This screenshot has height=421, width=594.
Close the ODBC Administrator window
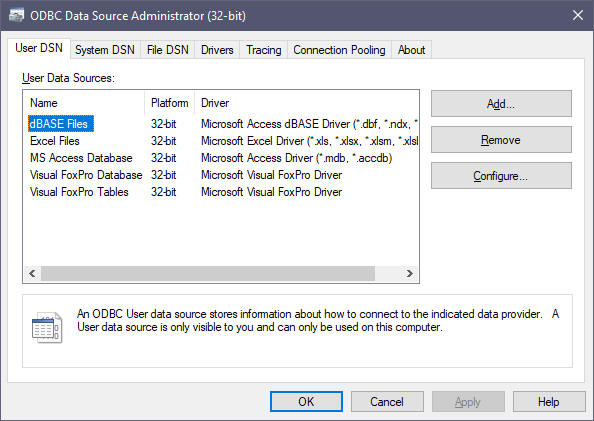point(578,16)
